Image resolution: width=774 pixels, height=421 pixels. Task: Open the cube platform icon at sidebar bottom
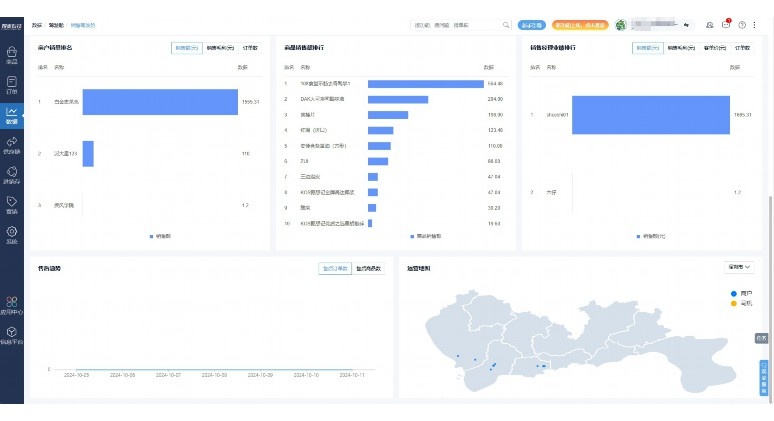[x=12, y=335]
